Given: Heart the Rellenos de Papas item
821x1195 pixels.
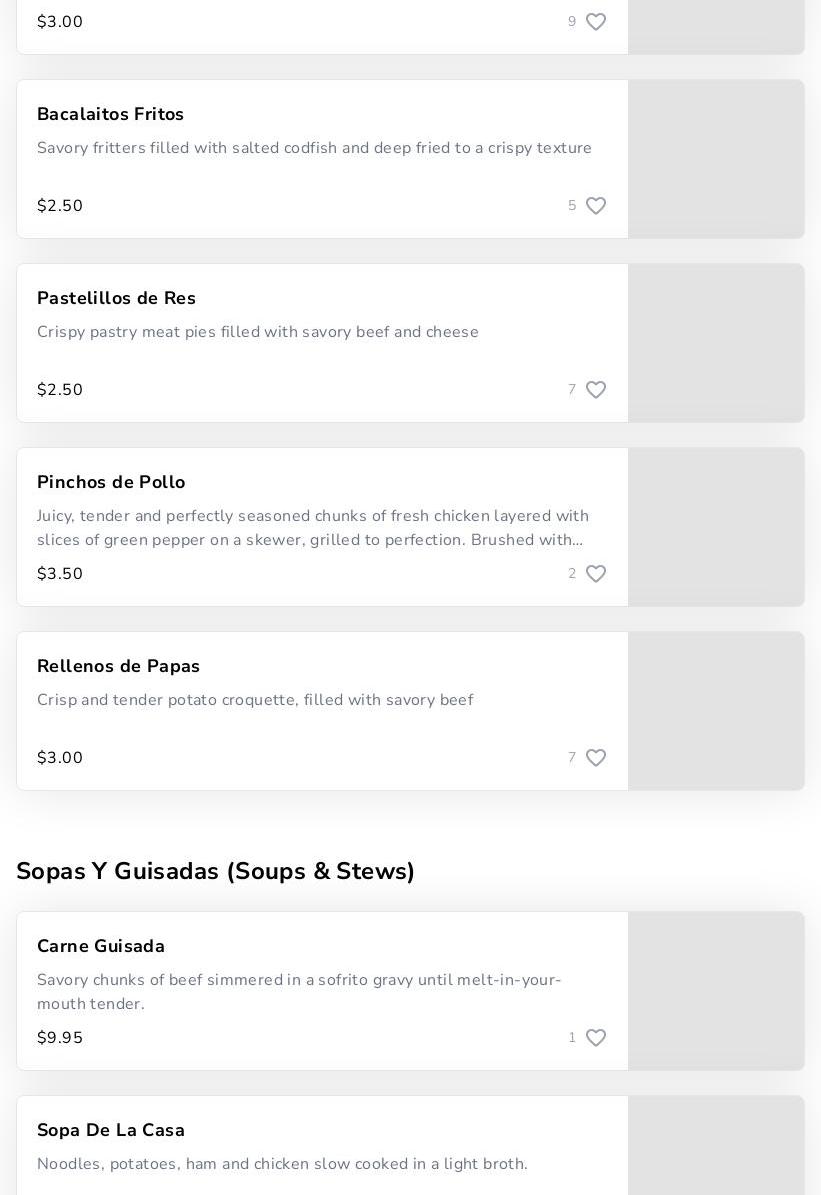Looking at the screenshot, I should (x=595, y=758).
